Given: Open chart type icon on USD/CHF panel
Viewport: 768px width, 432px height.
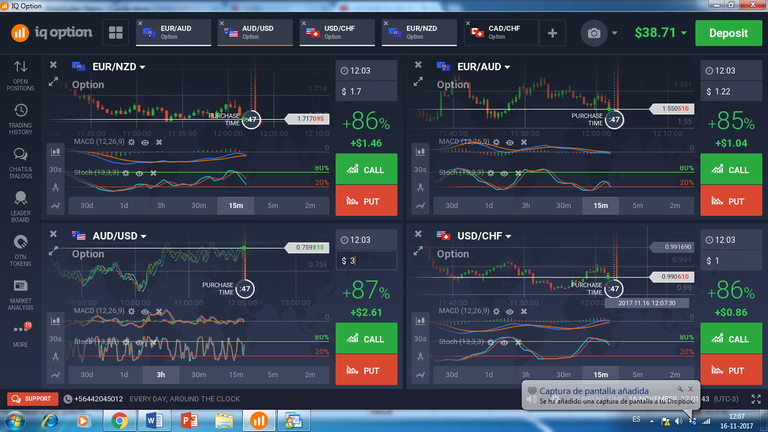Looking at the screenshot, I should click(x=420, y=321).
